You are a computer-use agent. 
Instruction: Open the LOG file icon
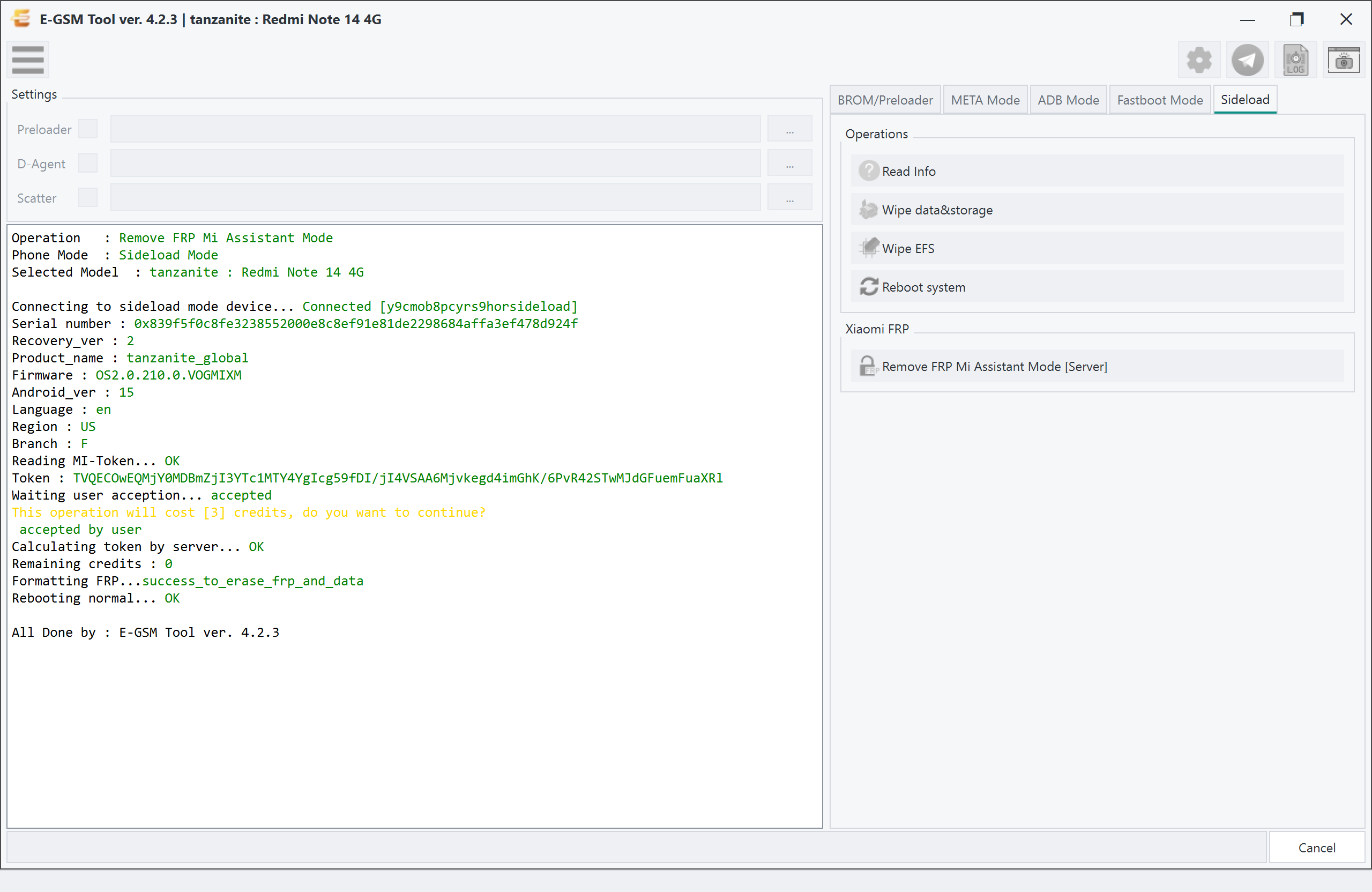click(1295, 60)
